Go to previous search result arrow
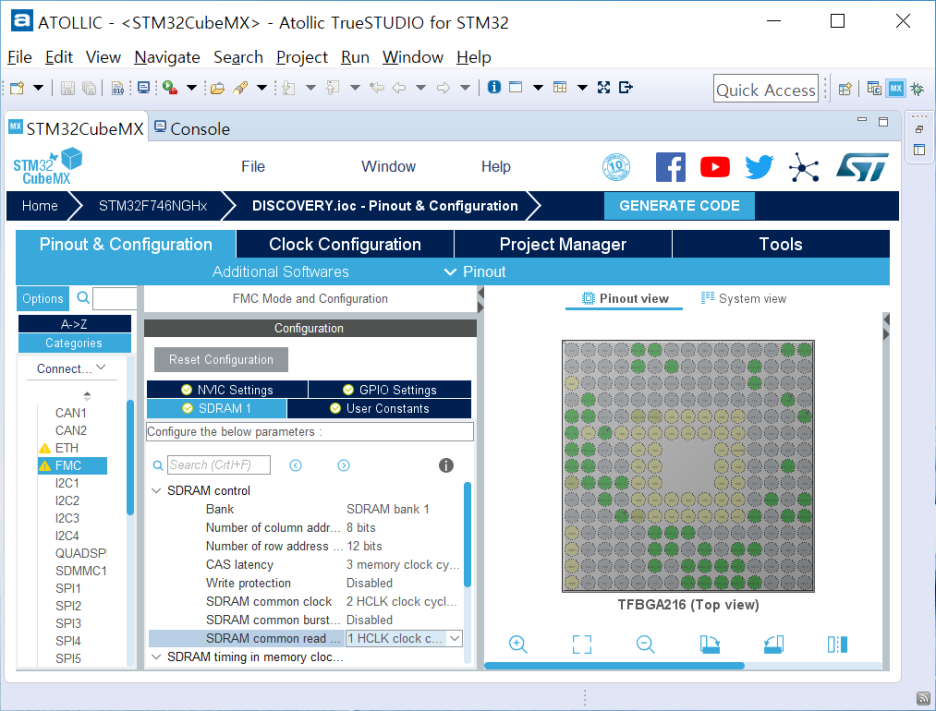This screenshot has width=936, height=711. 295,465
